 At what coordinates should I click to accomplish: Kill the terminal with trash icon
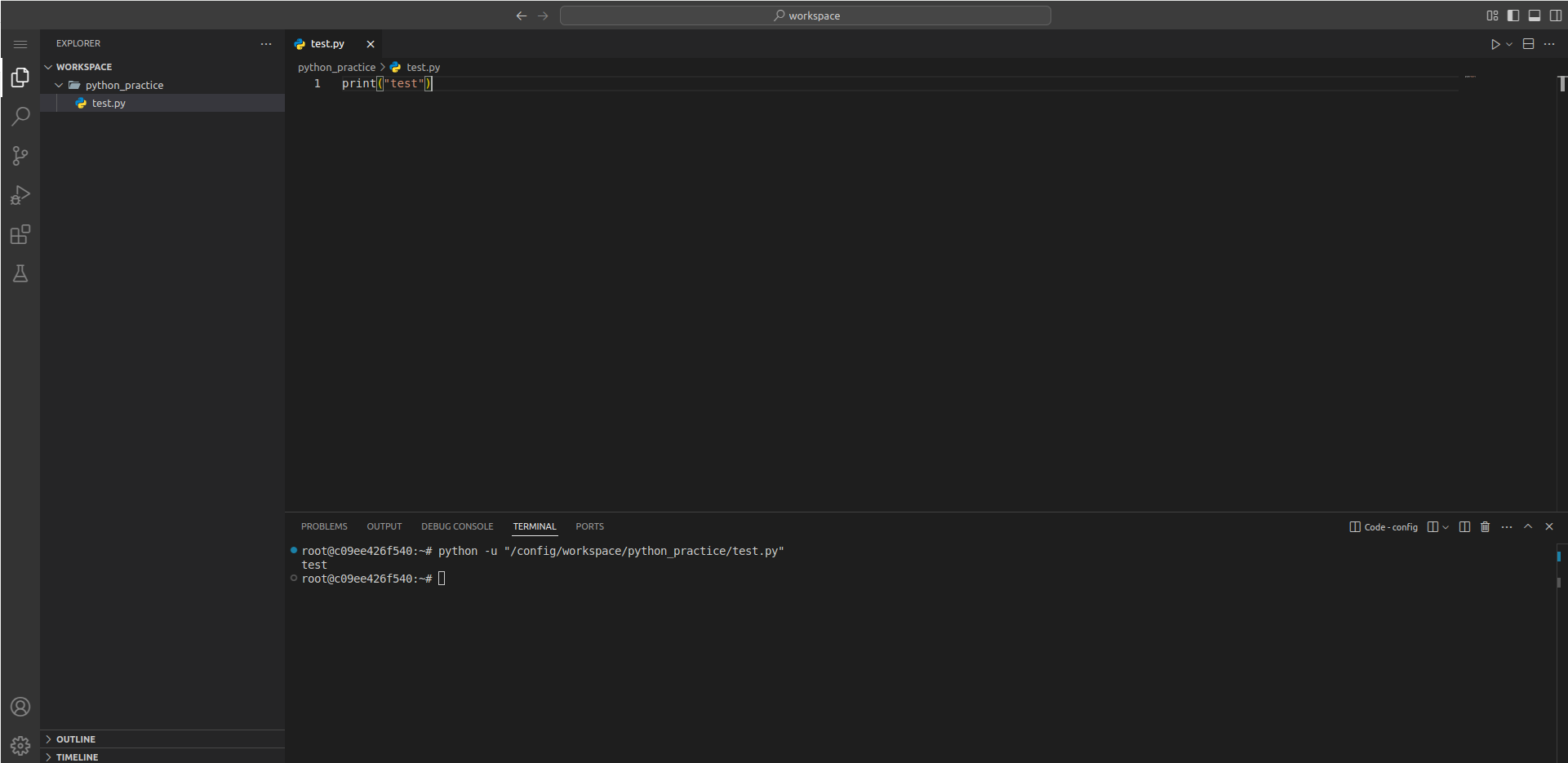tap(1485, 527)
